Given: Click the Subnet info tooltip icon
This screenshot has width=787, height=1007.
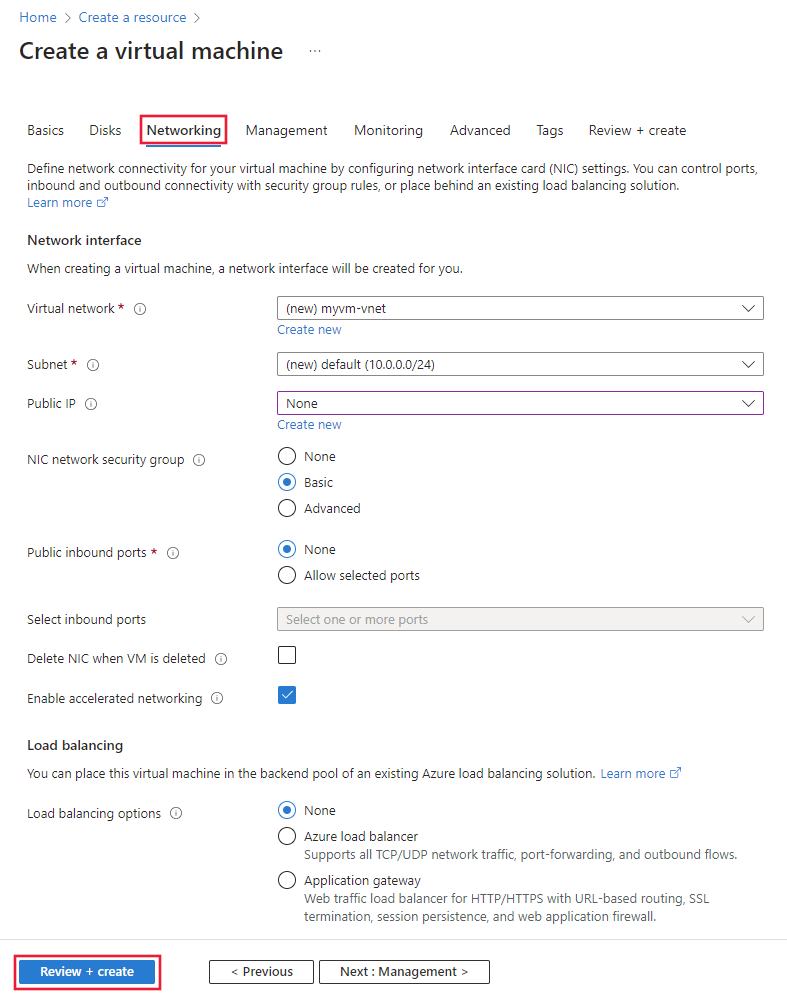Looking at the screenshot, I should coord(92,364).
